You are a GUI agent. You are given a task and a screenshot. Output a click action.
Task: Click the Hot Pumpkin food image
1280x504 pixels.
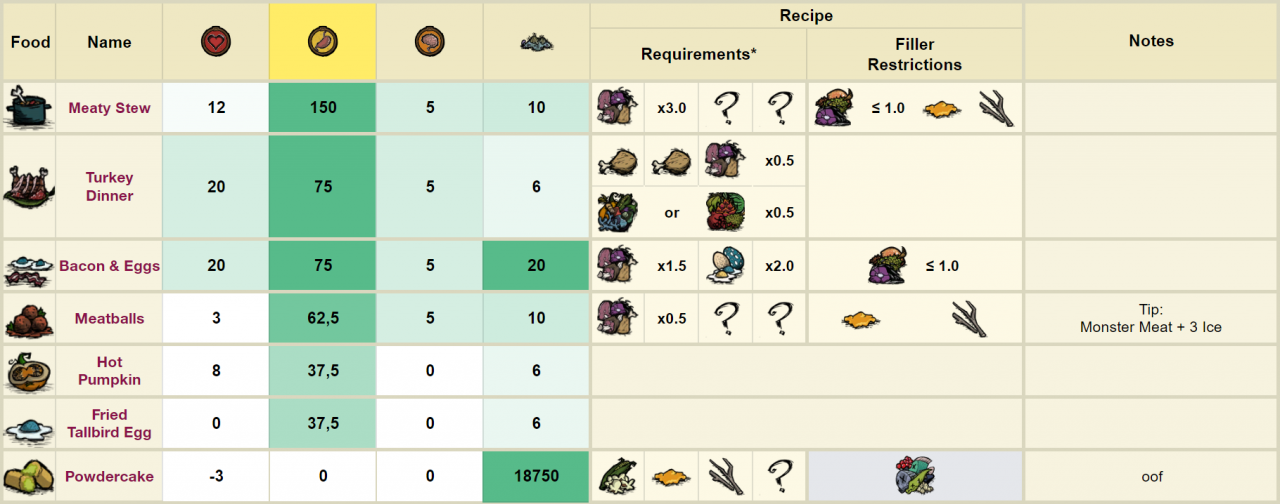pyautogui.click(x=28, y=371)
